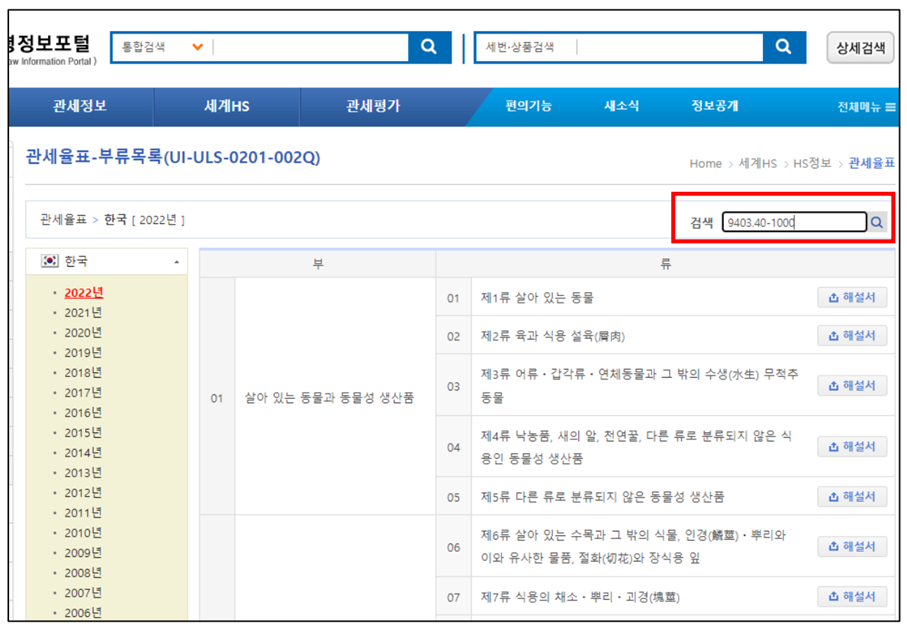Click page title 관세율표-부류목록(UI-ULS-0201-002Q)

point(173,157)
